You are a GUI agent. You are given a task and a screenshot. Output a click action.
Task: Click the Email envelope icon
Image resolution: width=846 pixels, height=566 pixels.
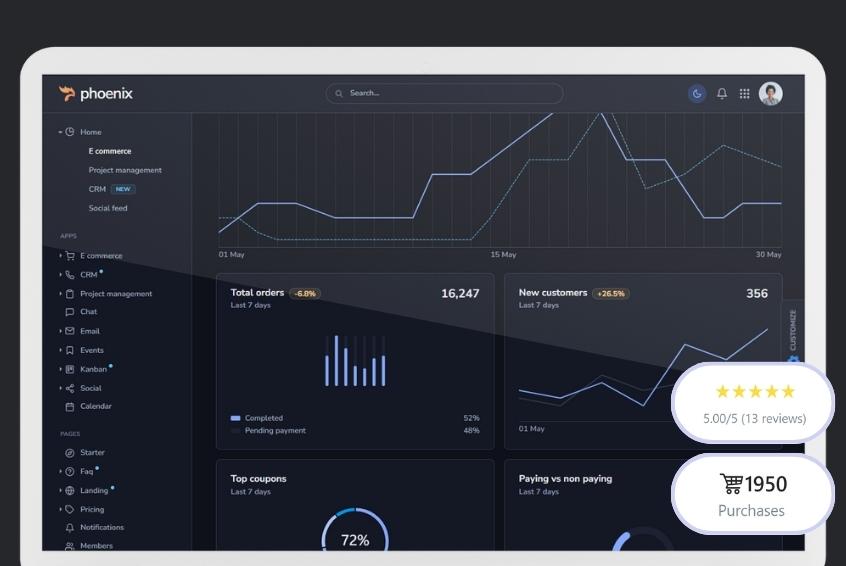pos(70,331)
